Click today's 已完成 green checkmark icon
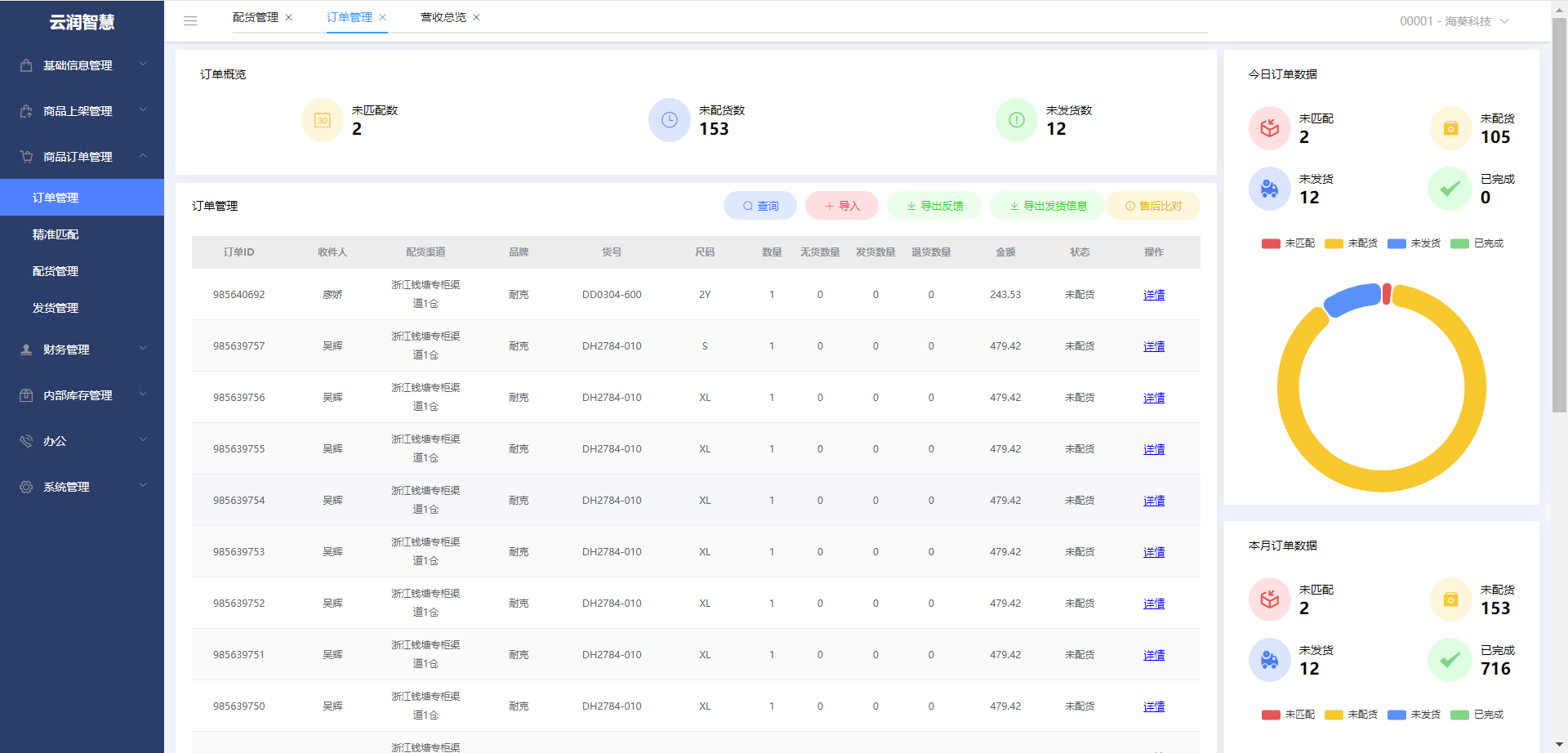1568x753 pixels. coord(1450,189)
